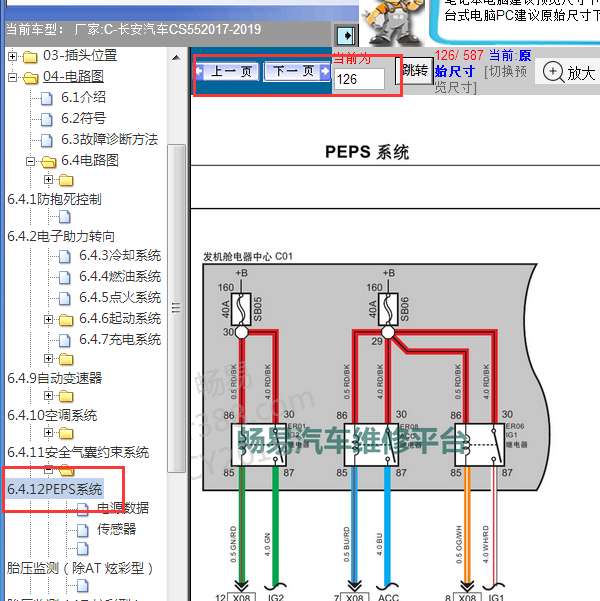Click the page icon beside 6.4.4燃油系统

tap(65, 278)
